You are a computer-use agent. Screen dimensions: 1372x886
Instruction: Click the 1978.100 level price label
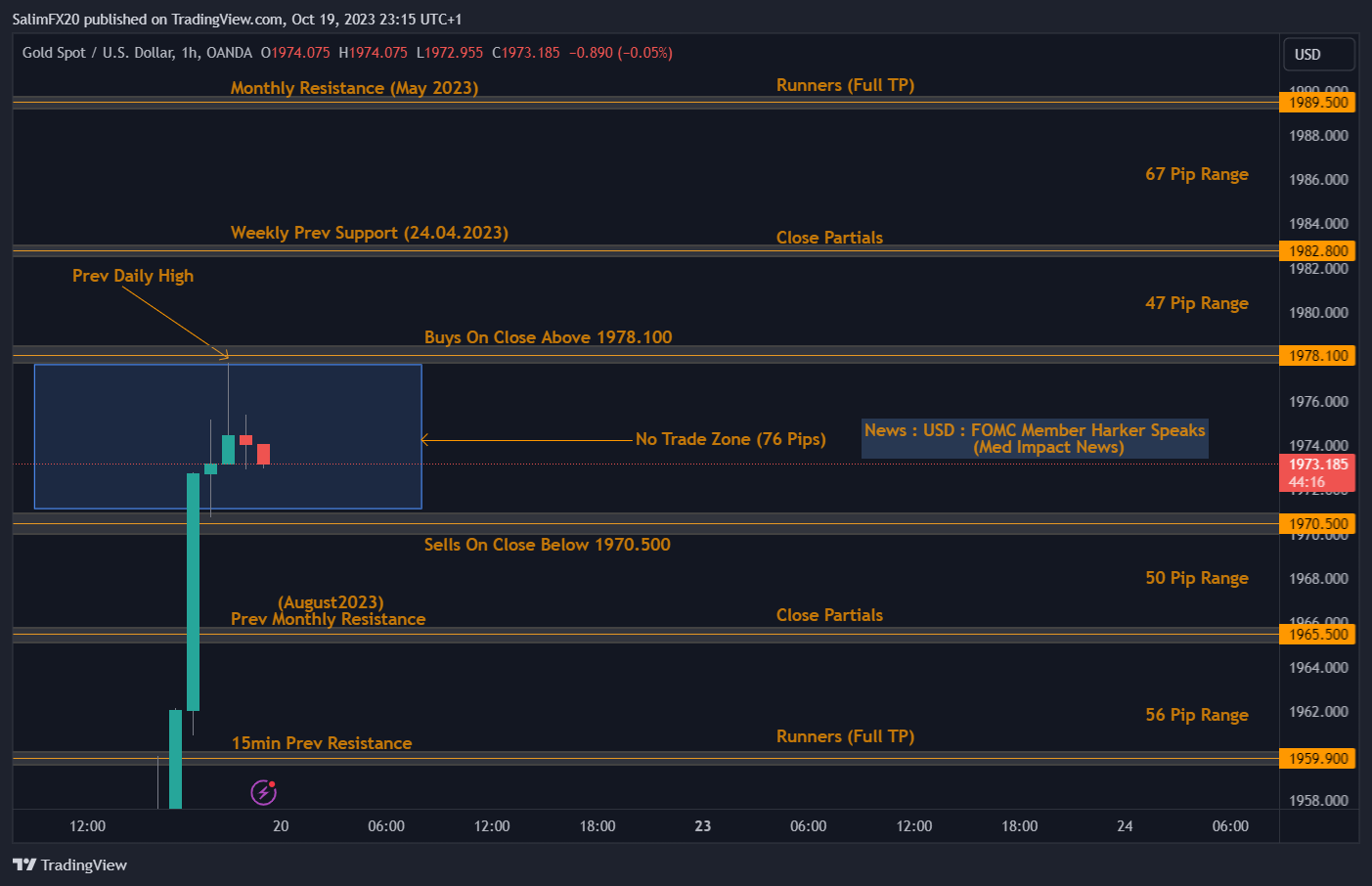(1317, 355)
